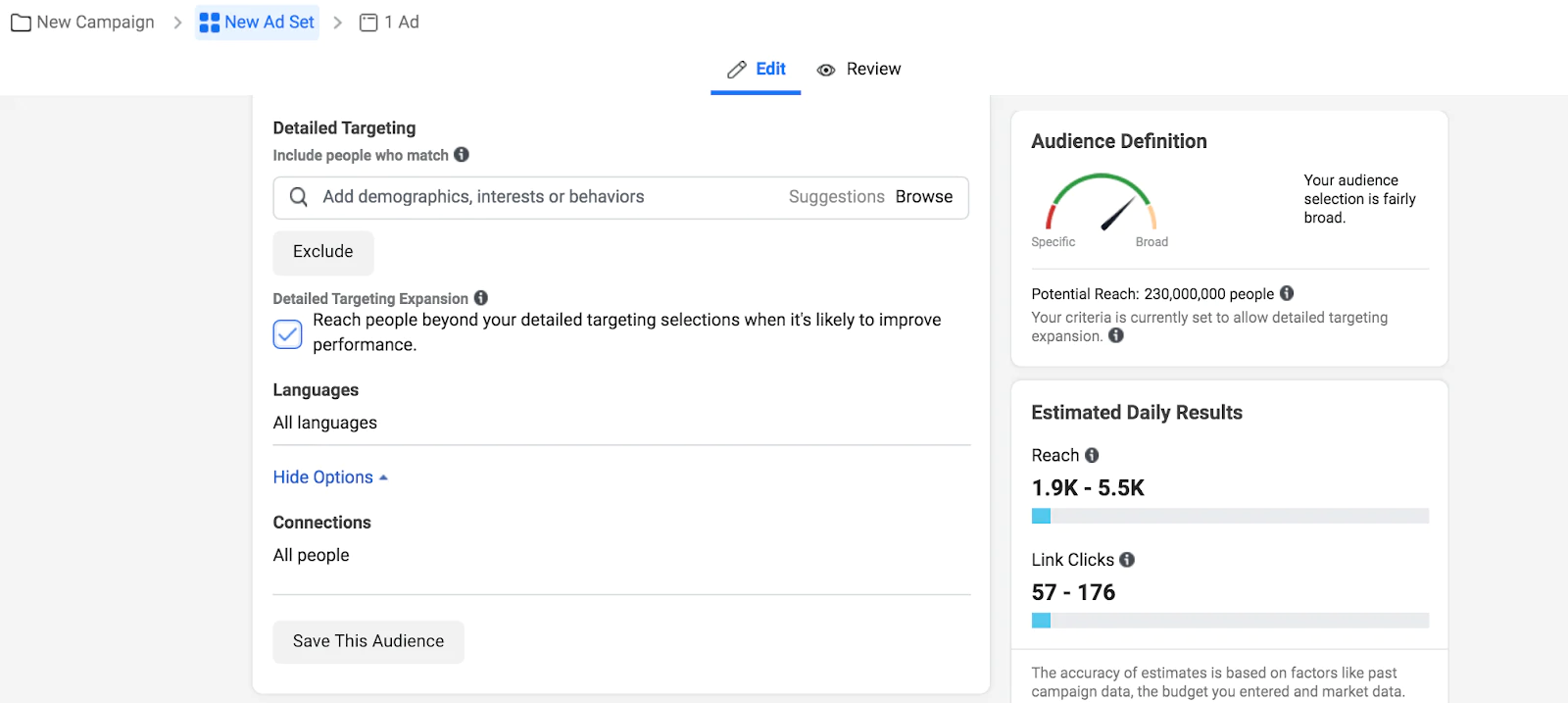Click info icon next to Link Clicks
This screenshot has height=703, width=1568.
tap(1127, 560)
